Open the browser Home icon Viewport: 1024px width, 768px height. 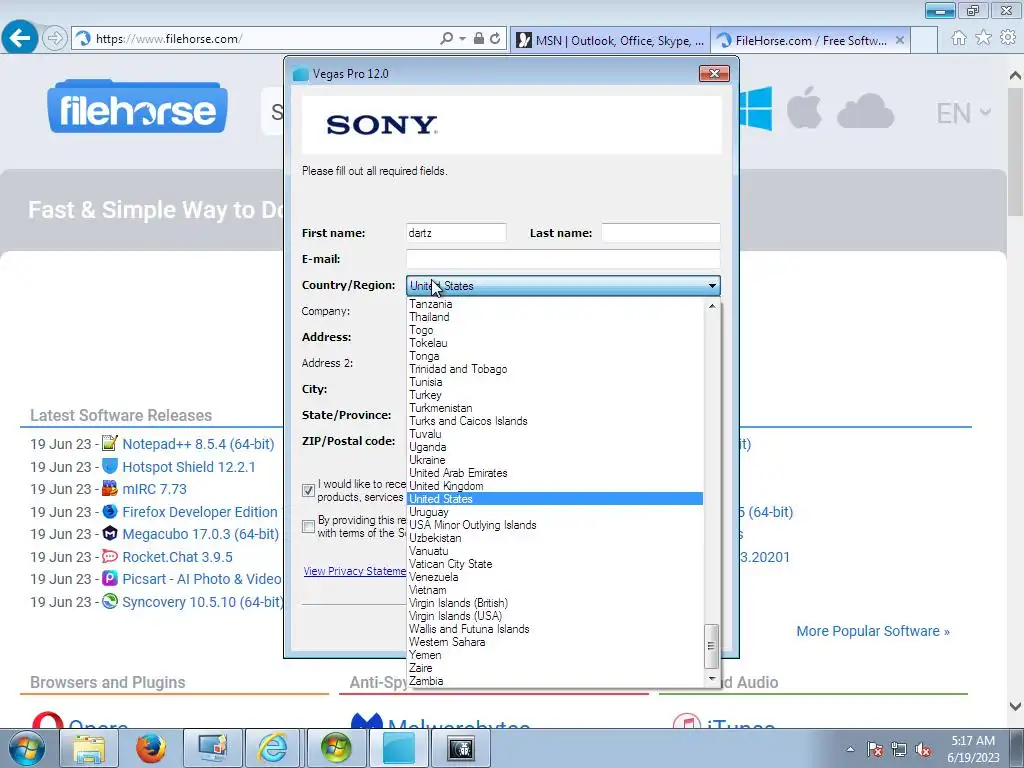[958, 38]
